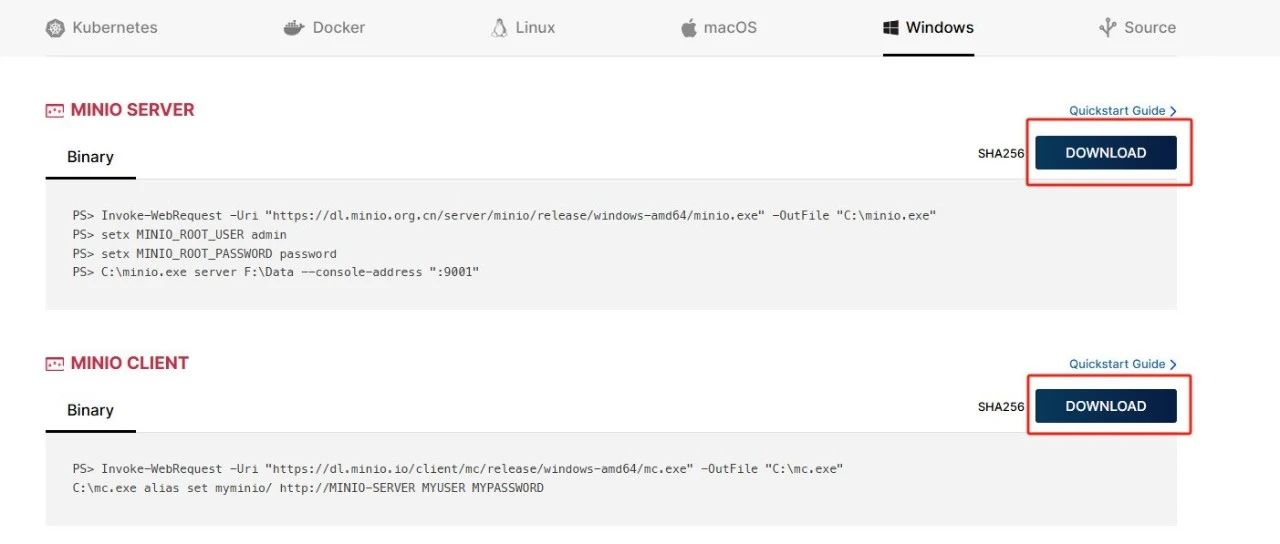Download the MinIO Server binary

(1105, 153)
